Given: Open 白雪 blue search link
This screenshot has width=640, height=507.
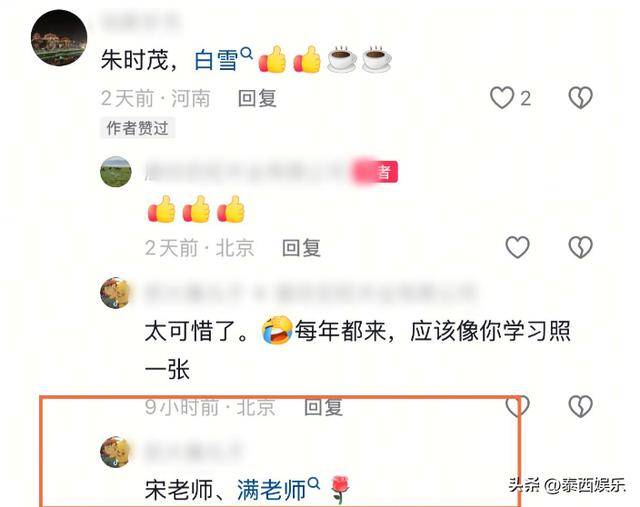Looking at the screenshot, I should [216, 60].
